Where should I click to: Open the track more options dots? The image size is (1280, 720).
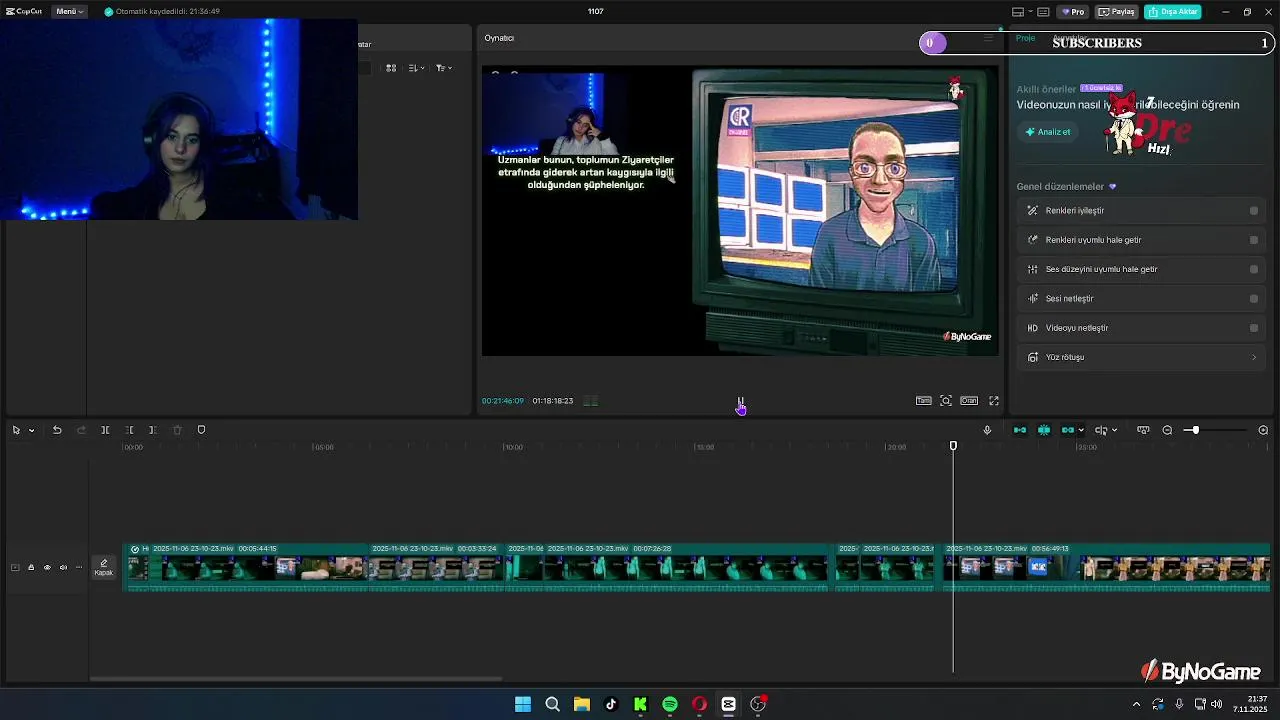79,568
